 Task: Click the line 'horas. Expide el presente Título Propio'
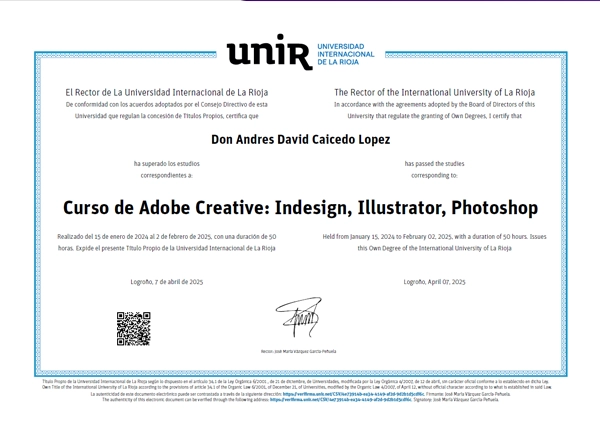(166, 248)
